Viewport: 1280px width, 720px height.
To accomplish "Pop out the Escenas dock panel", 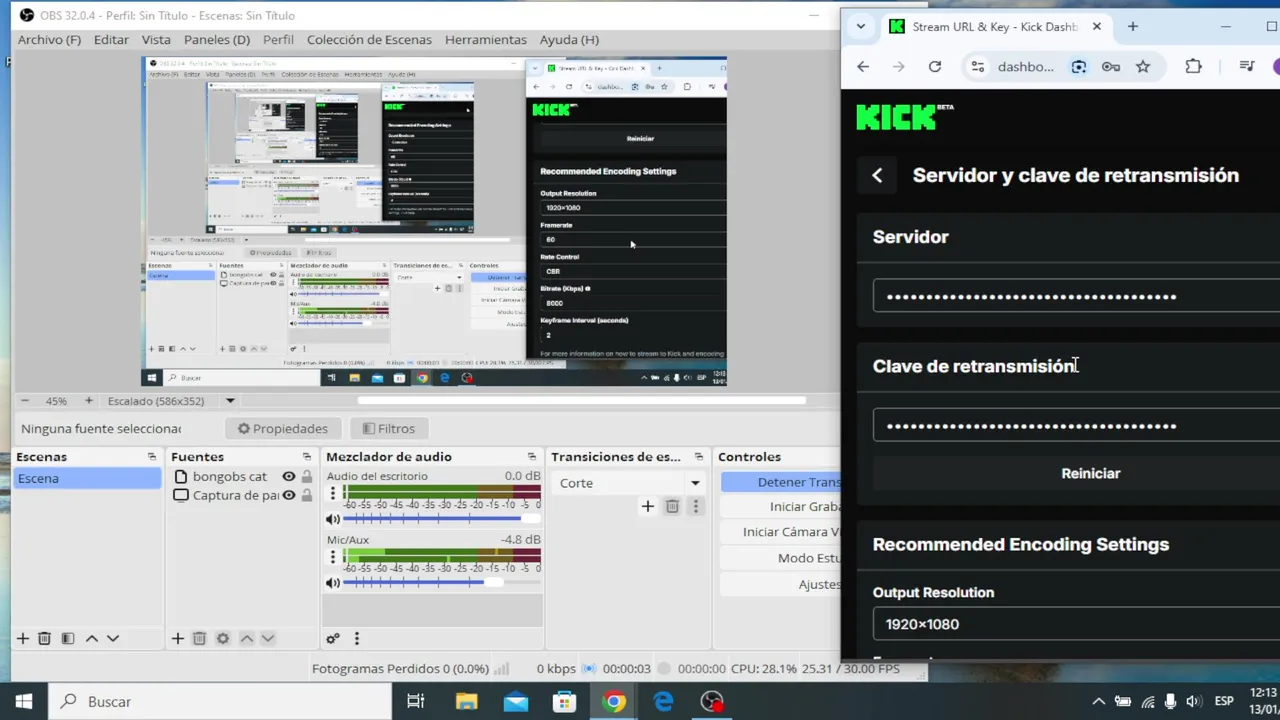I will [x=152, y=457].
